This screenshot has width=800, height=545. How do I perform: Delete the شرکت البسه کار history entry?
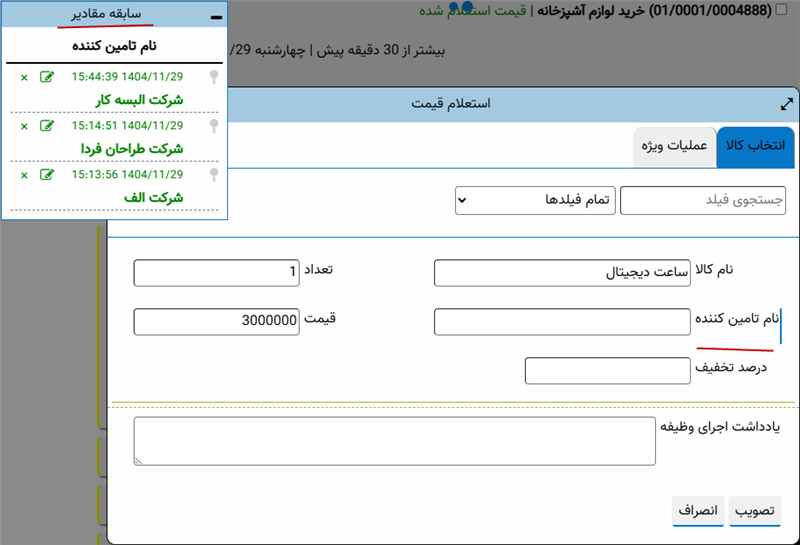[24, 77]
